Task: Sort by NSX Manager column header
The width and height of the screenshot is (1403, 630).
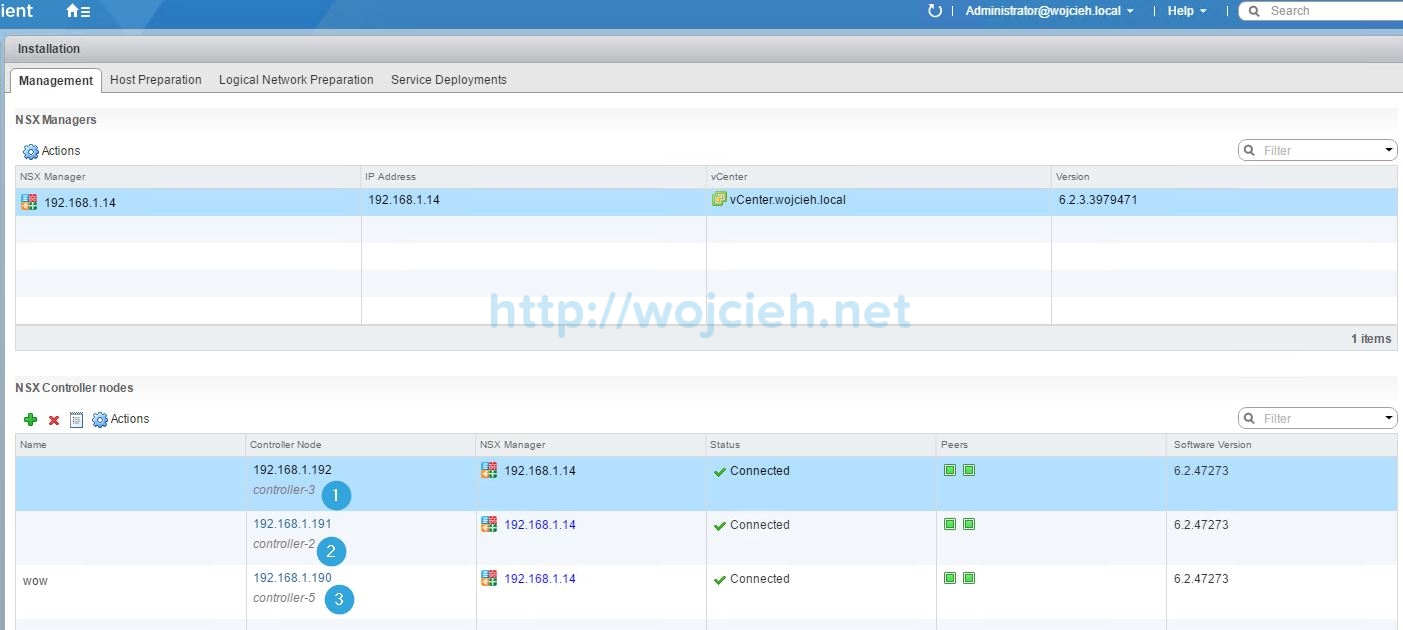Action: click(x=188, y=177)
